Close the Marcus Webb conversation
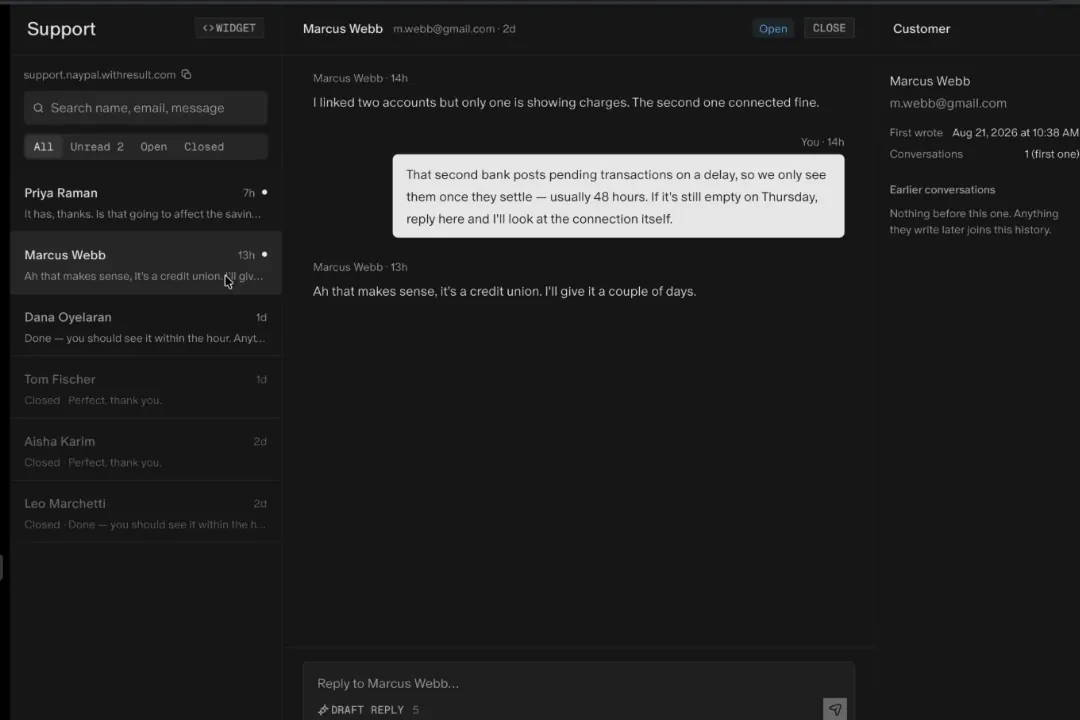 click(x=829, y=28)
